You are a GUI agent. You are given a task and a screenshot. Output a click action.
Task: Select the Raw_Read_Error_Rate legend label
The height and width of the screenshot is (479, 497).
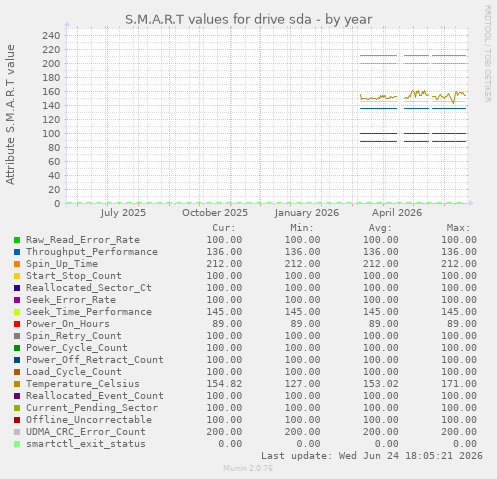pos(83,240)
